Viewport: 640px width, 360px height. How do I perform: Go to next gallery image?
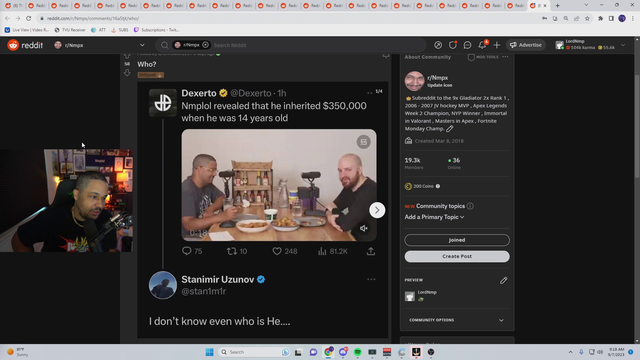tap(377, 210)
